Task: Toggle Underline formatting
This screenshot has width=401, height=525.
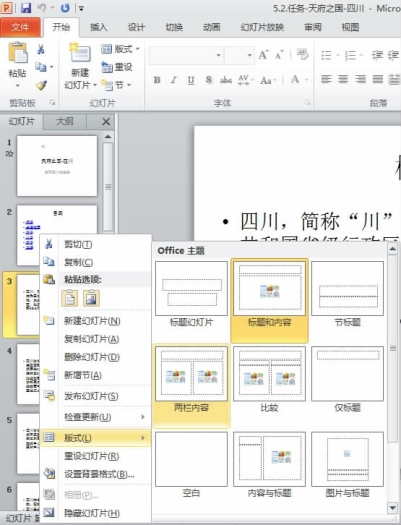Action: point(191,80)
